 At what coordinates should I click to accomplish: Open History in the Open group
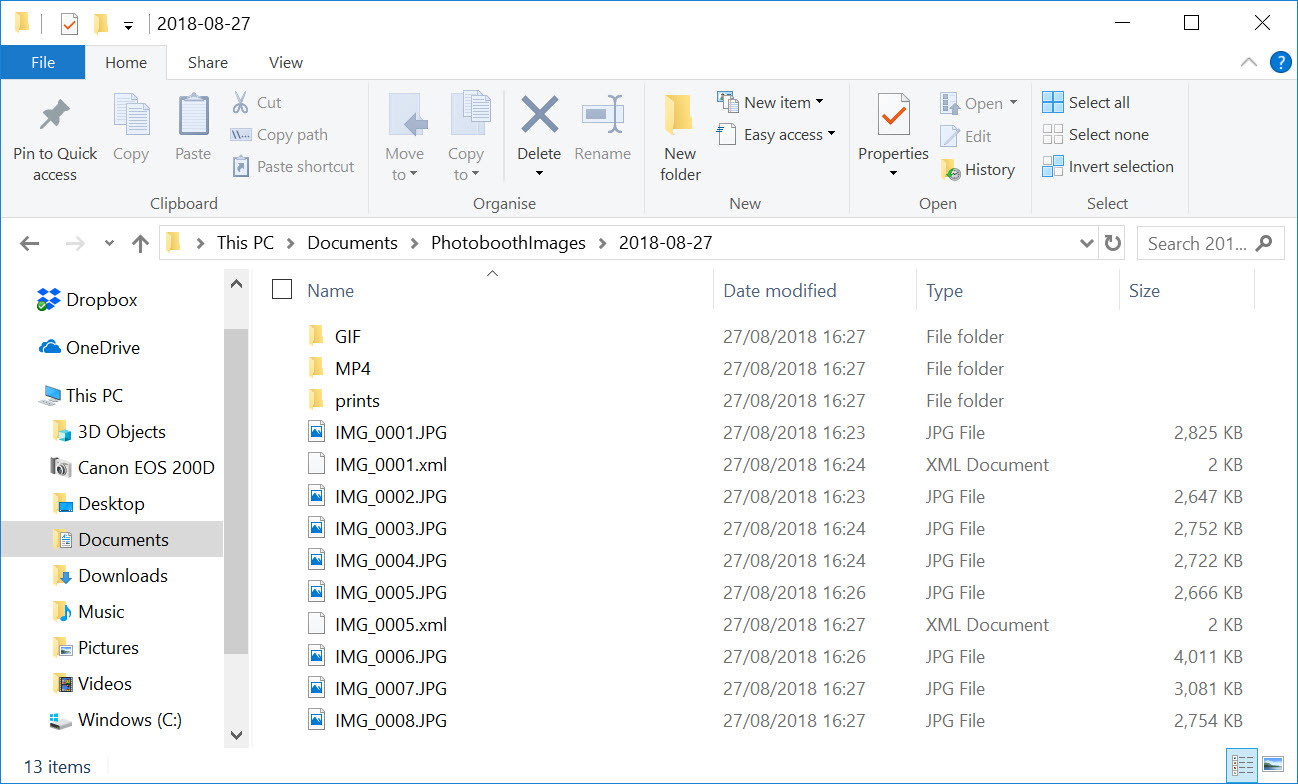[978, 169]
